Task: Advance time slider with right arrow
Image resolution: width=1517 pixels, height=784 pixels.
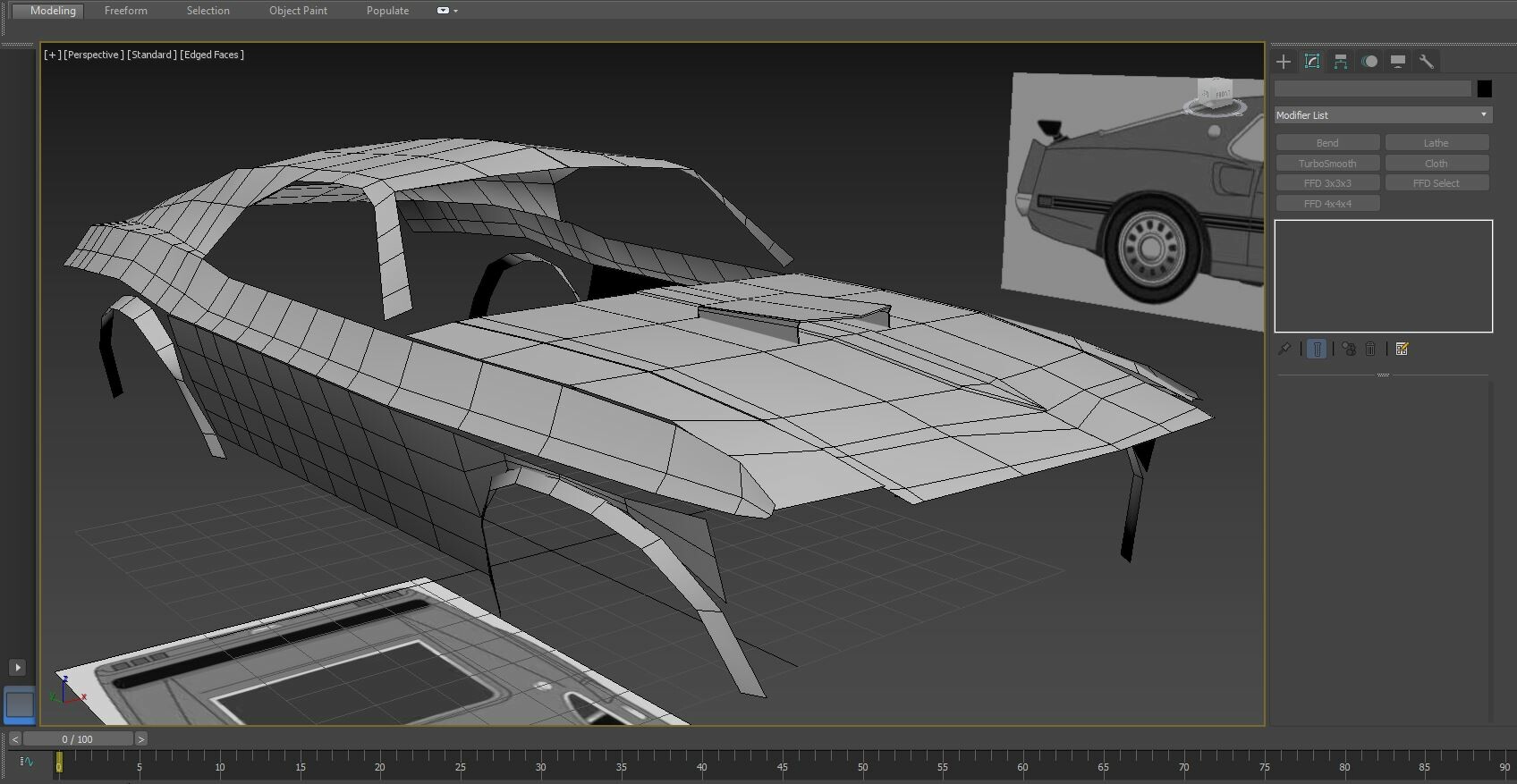Action: [141, 739]
